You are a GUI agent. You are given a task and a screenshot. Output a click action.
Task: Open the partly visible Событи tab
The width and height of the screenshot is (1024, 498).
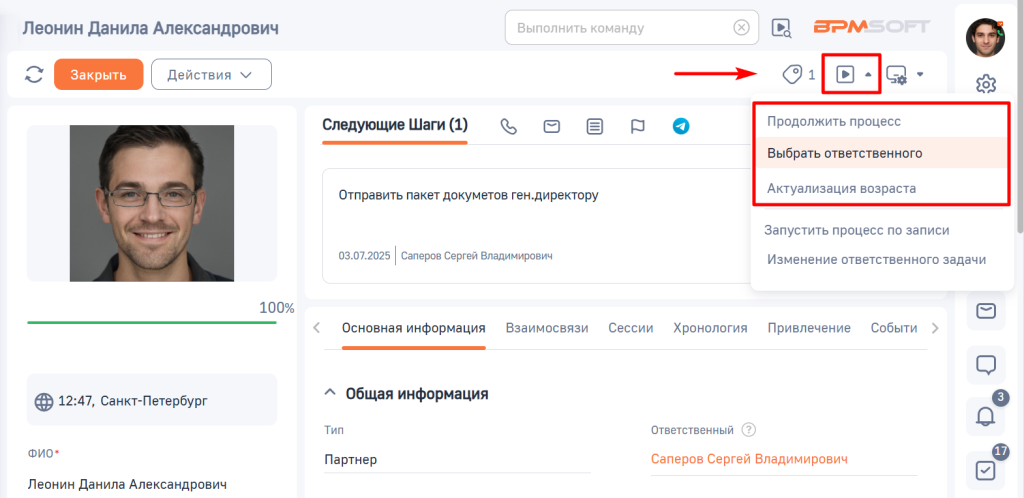click(x=894, y=328)
